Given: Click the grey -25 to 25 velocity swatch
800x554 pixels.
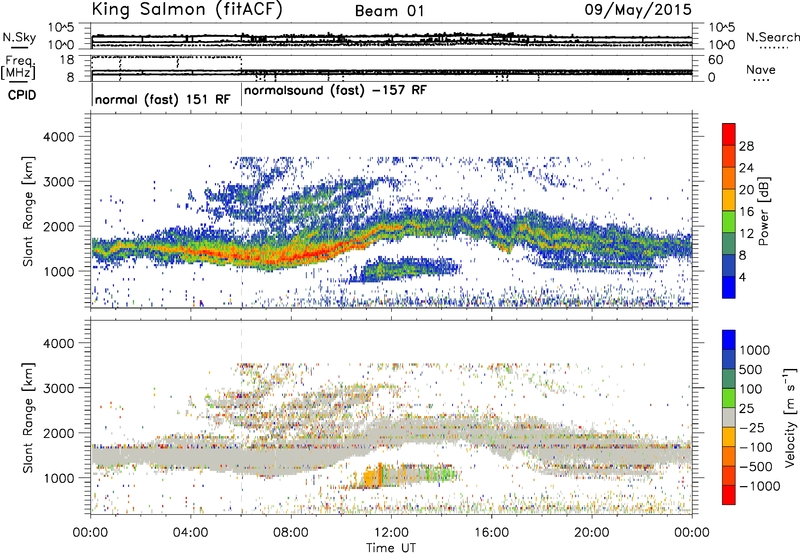Looking at the screenshot, I should tap(729, 417).
